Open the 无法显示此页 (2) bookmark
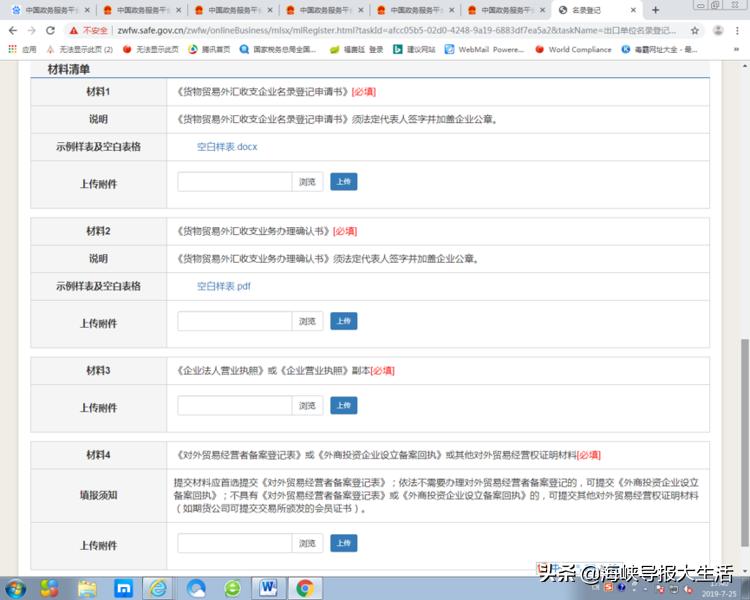 click(x=79, y=49)
